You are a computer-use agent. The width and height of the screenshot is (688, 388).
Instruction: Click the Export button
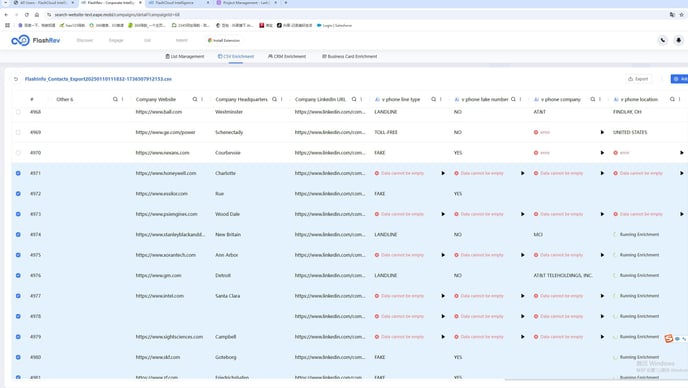(x=638, y=79)
